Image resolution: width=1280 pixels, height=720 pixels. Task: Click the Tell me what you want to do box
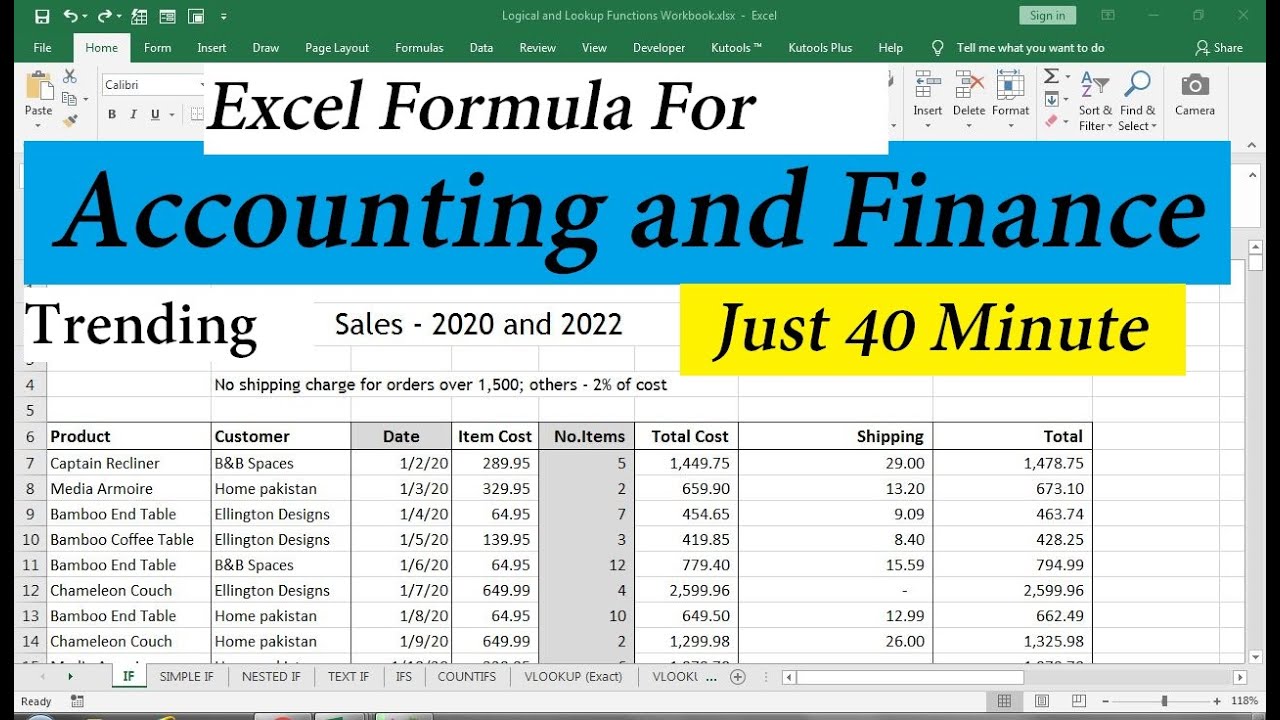coord(1030,48)
